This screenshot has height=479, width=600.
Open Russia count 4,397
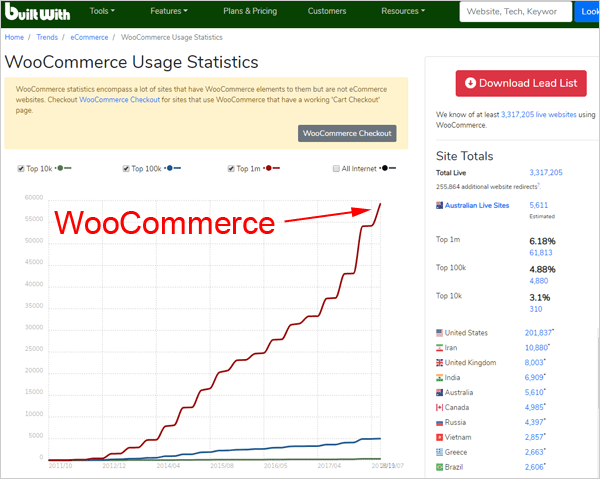534,422
